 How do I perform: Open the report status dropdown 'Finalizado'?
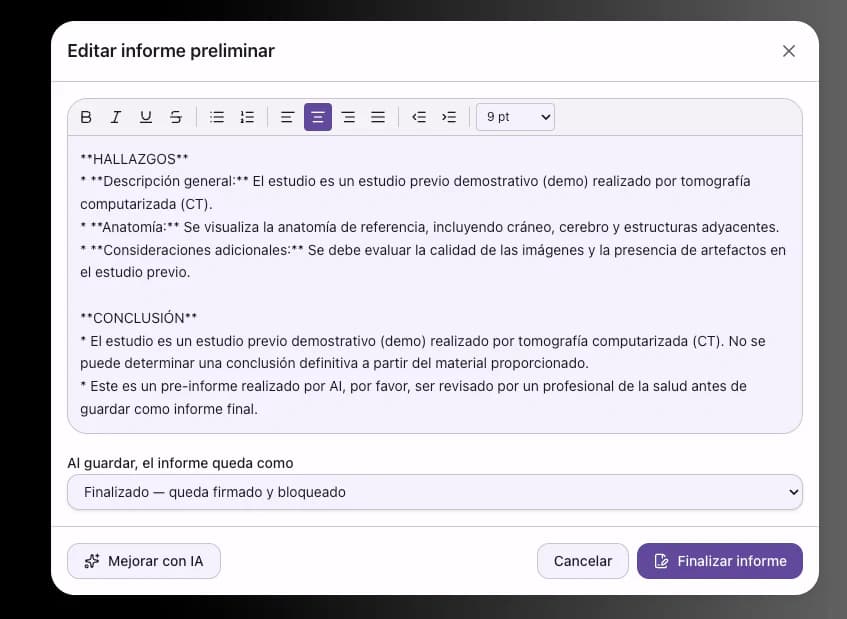point(435,492)
